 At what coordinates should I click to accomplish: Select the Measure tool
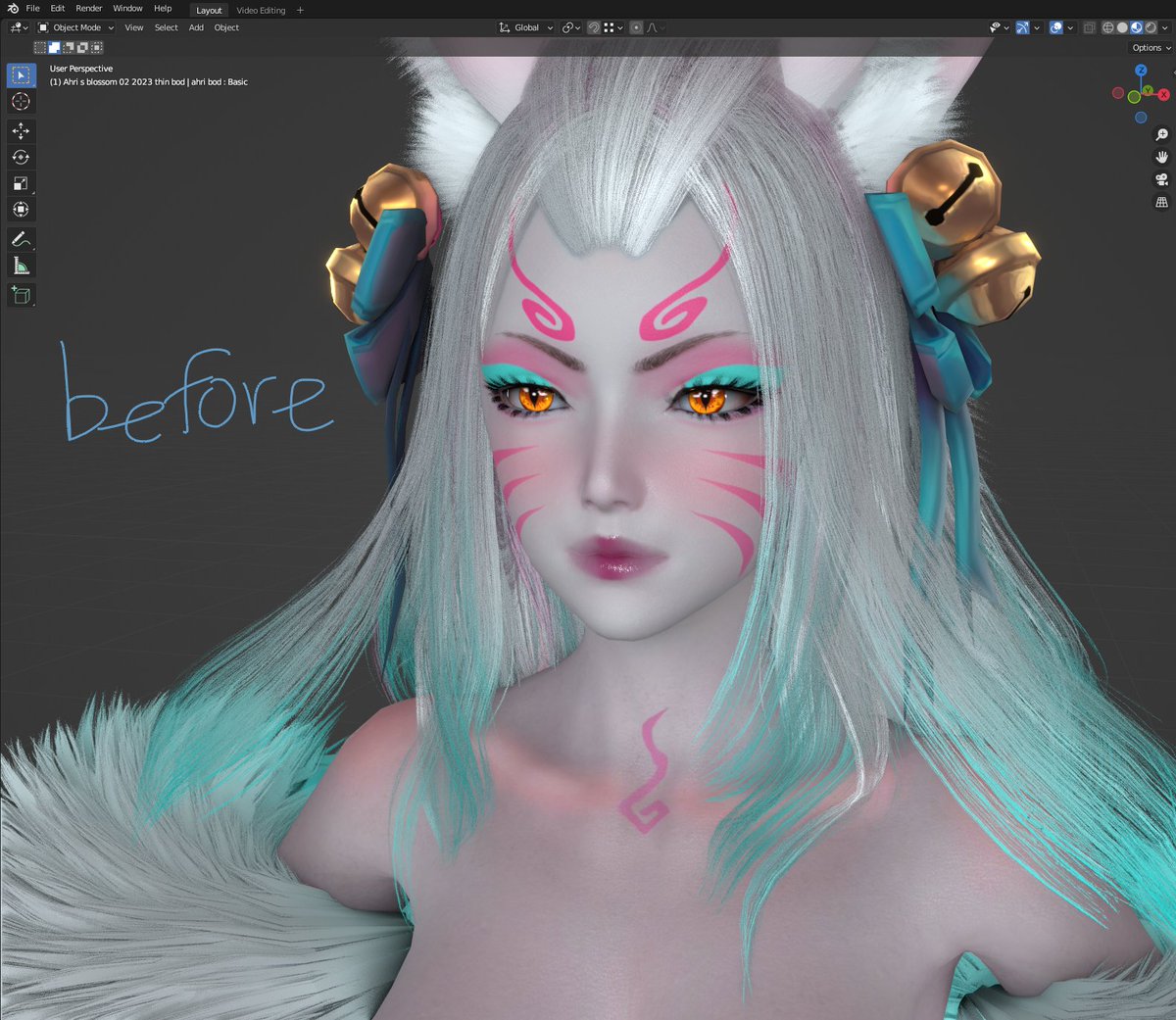[21, 265]
